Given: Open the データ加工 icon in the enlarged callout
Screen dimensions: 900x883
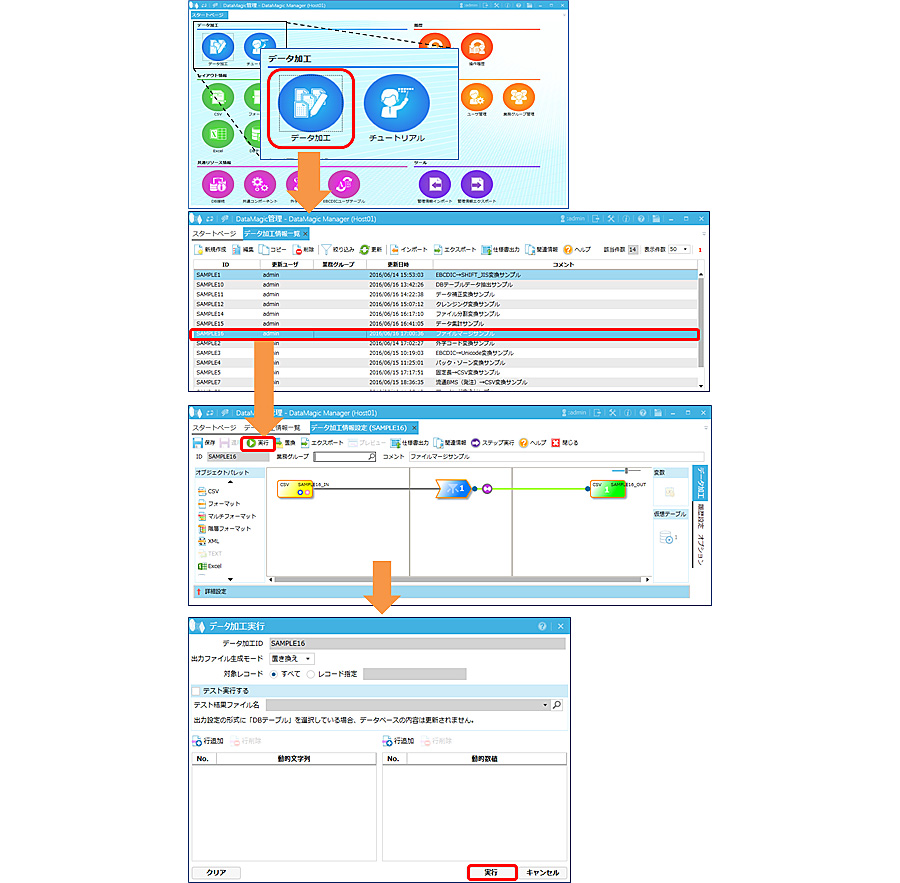Looking at the screenshot, I should [x=310, y=104].
